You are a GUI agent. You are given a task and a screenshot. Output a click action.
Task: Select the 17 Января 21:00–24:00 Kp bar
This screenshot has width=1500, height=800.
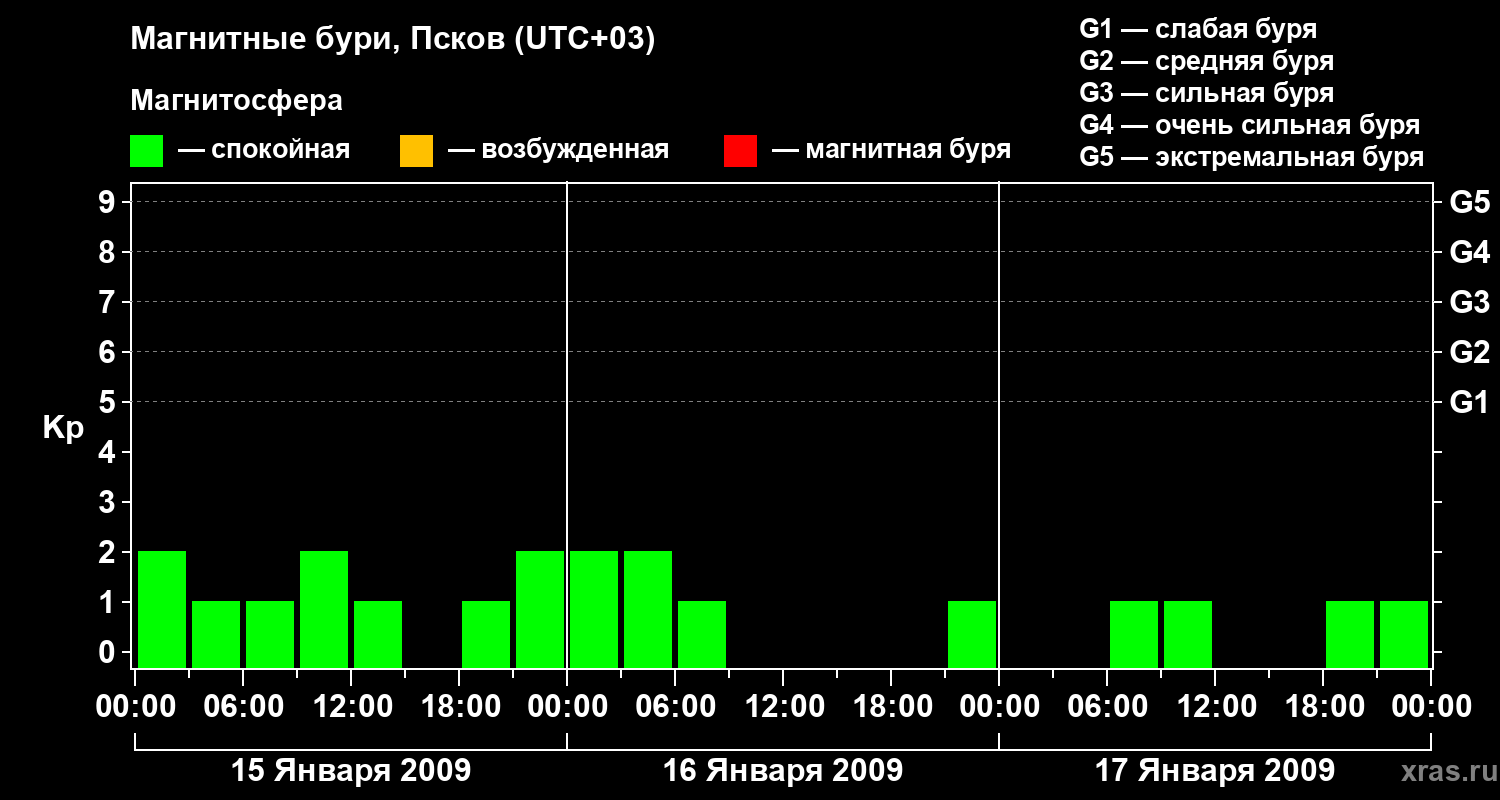click(1404, 634)
